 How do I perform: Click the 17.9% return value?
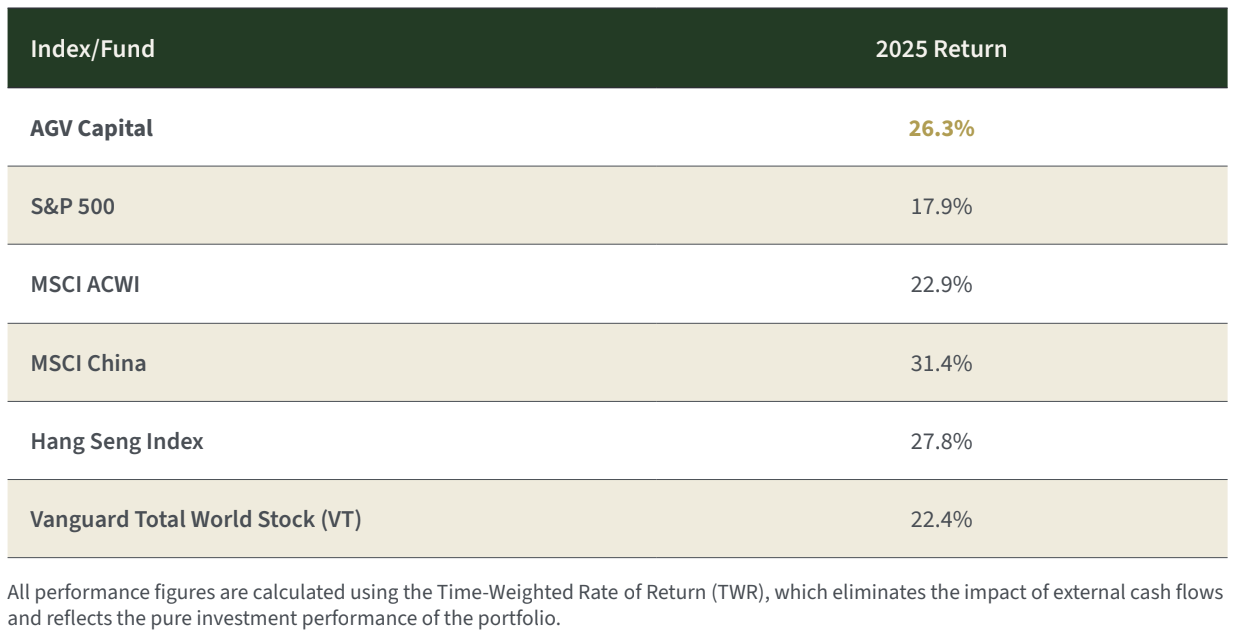[941, 206]
